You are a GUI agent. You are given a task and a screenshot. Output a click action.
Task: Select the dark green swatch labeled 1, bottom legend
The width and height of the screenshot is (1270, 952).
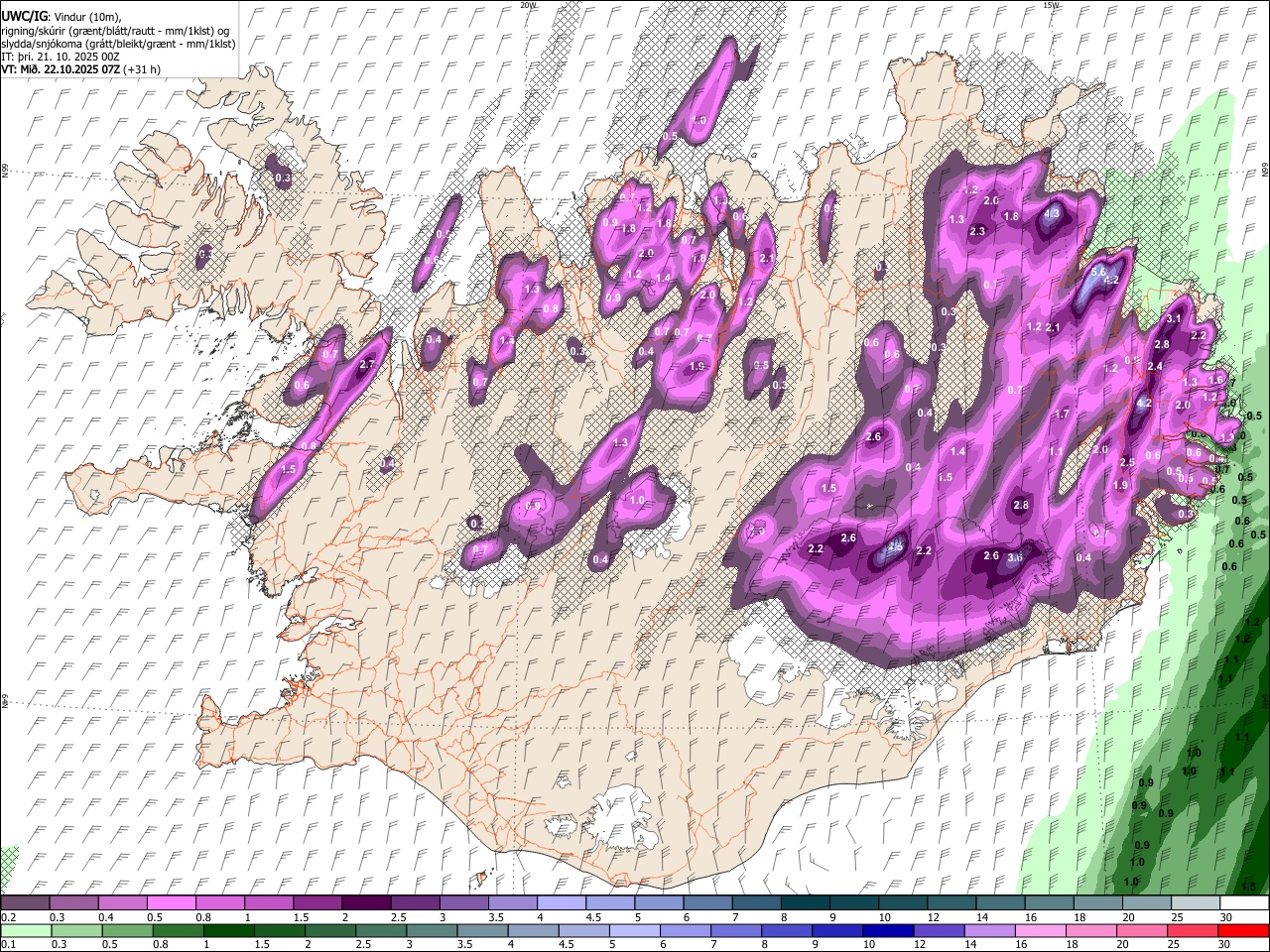coord(229,931)
